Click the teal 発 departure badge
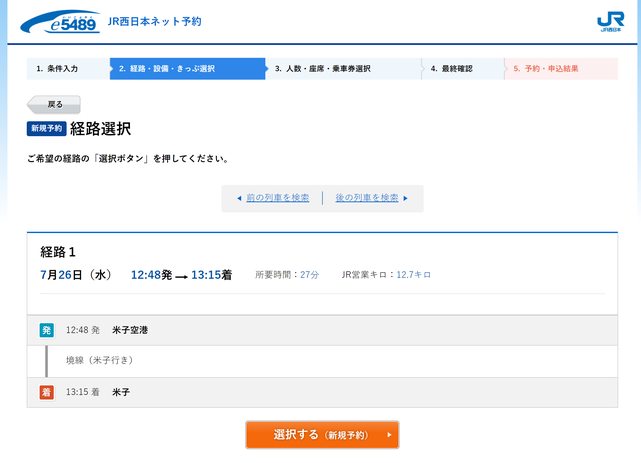Viewport: 641px width, 463px height. tap(46, 330)
